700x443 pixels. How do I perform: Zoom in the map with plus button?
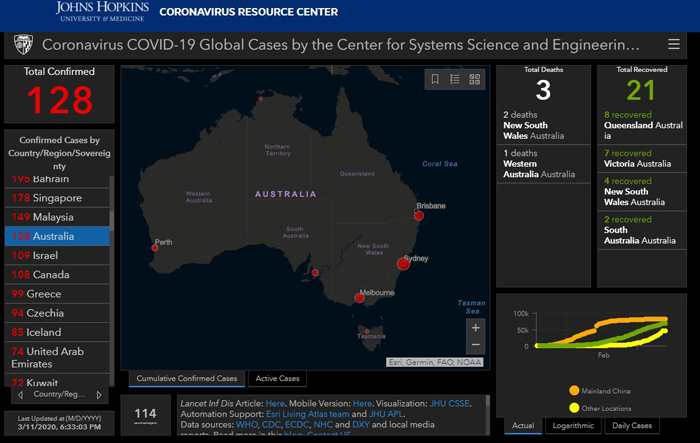click(475, 328)
